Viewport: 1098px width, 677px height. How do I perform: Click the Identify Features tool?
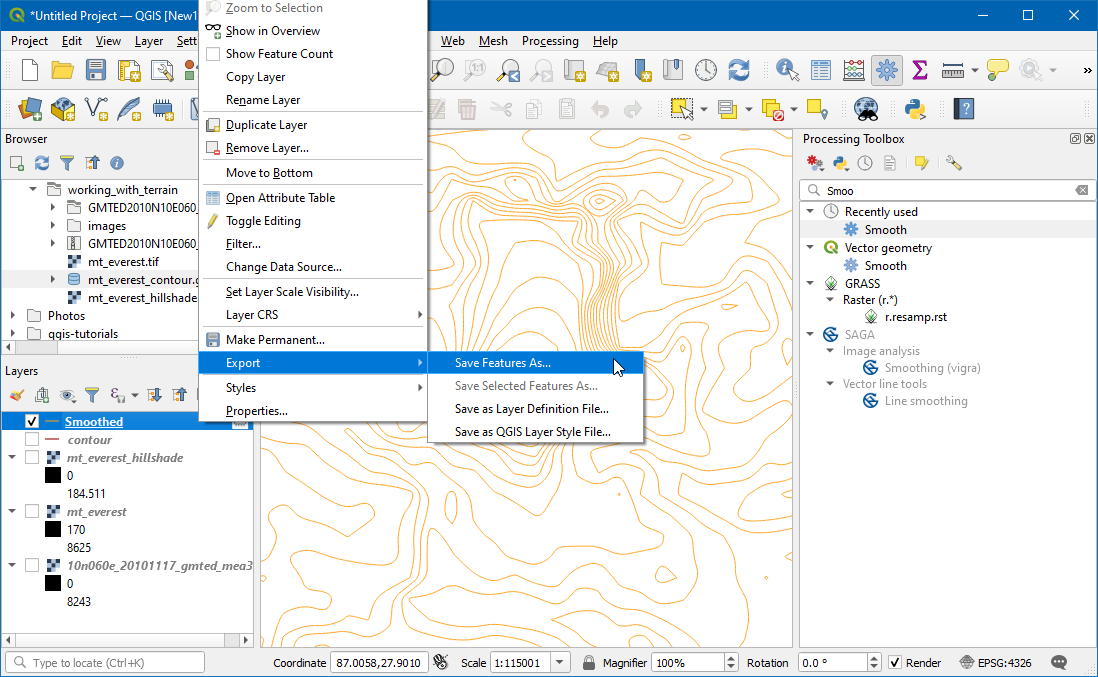(788, 70)
